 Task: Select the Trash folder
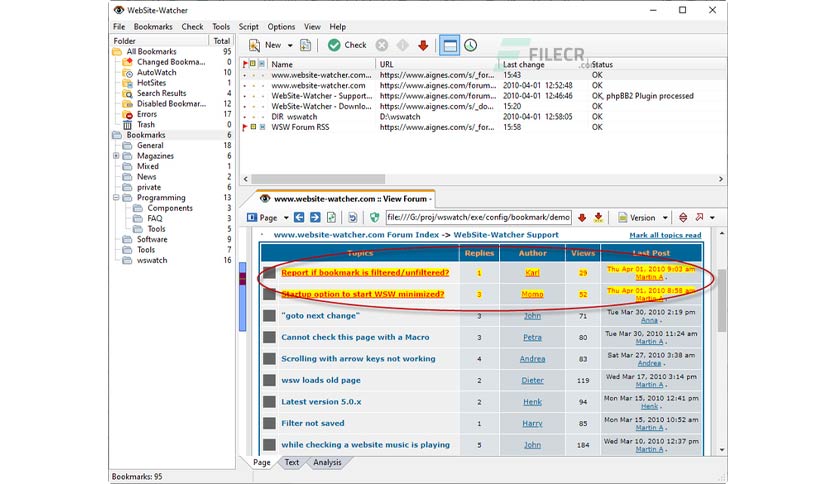[146, 125]
